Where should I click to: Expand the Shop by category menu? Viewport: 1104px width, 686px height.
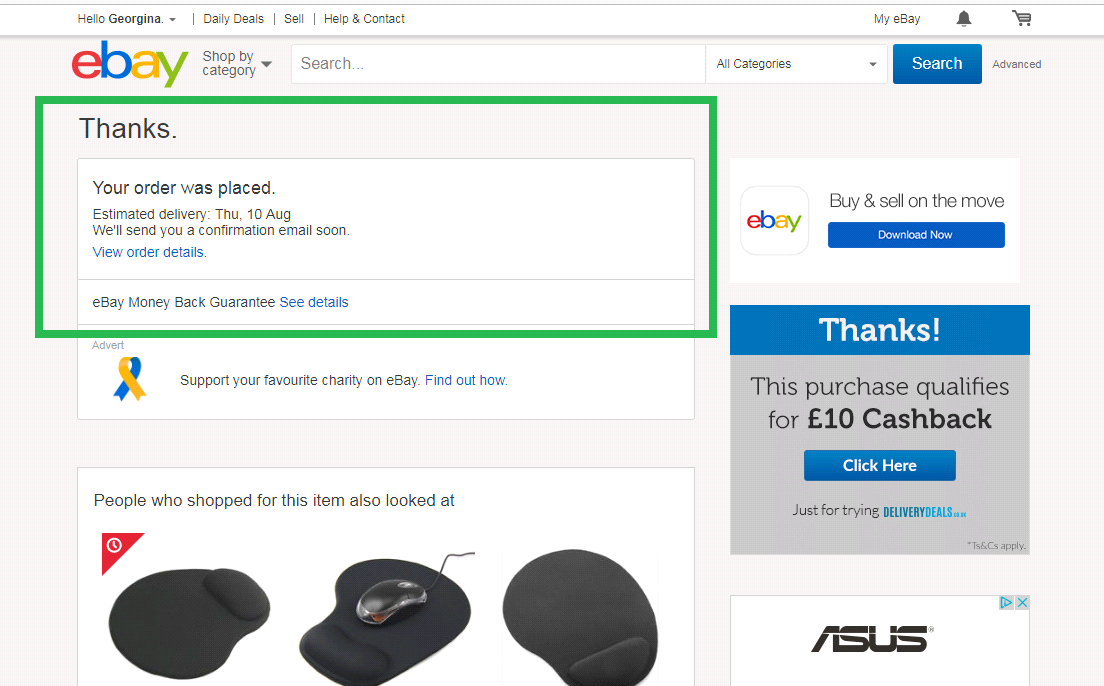(x=237, y=64)
